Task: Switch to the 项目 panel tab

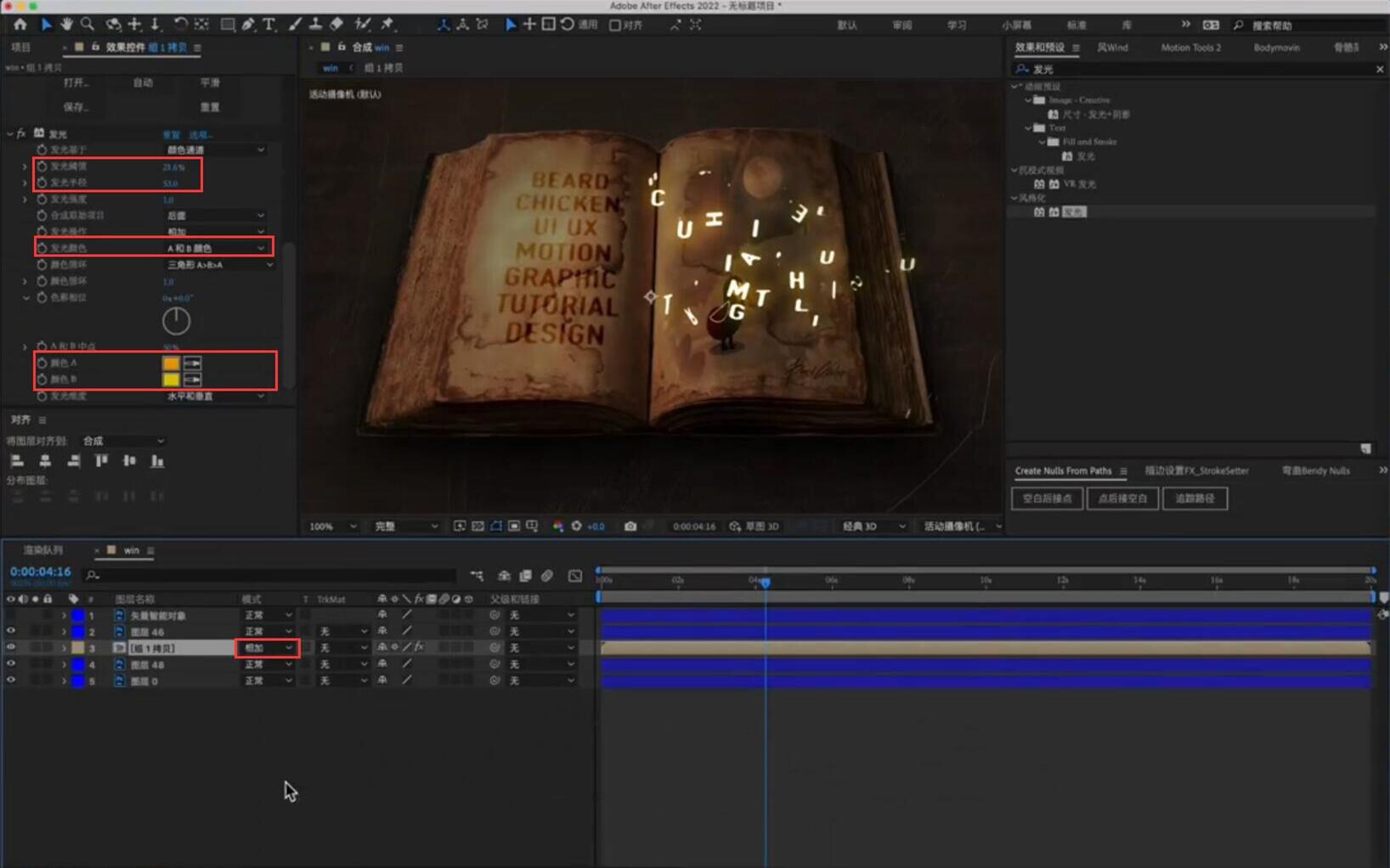Action: click(x=21, y=48)
